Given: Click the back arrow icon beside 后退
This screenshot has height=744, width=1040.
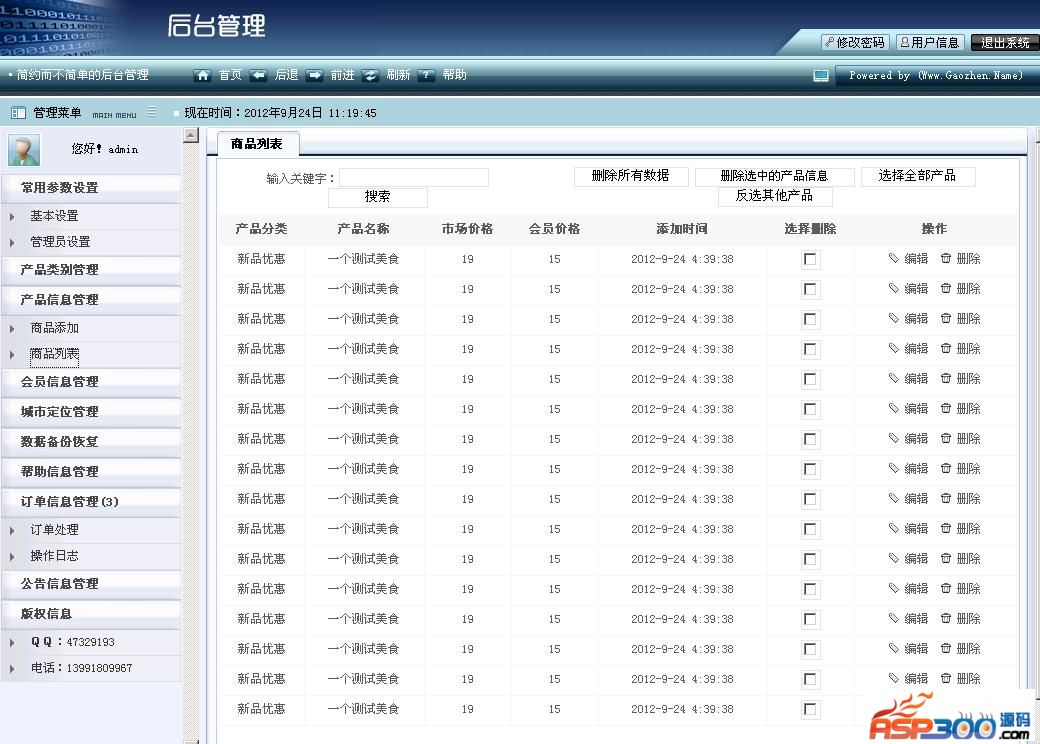Looking at the screenshot, I should 259,75.
